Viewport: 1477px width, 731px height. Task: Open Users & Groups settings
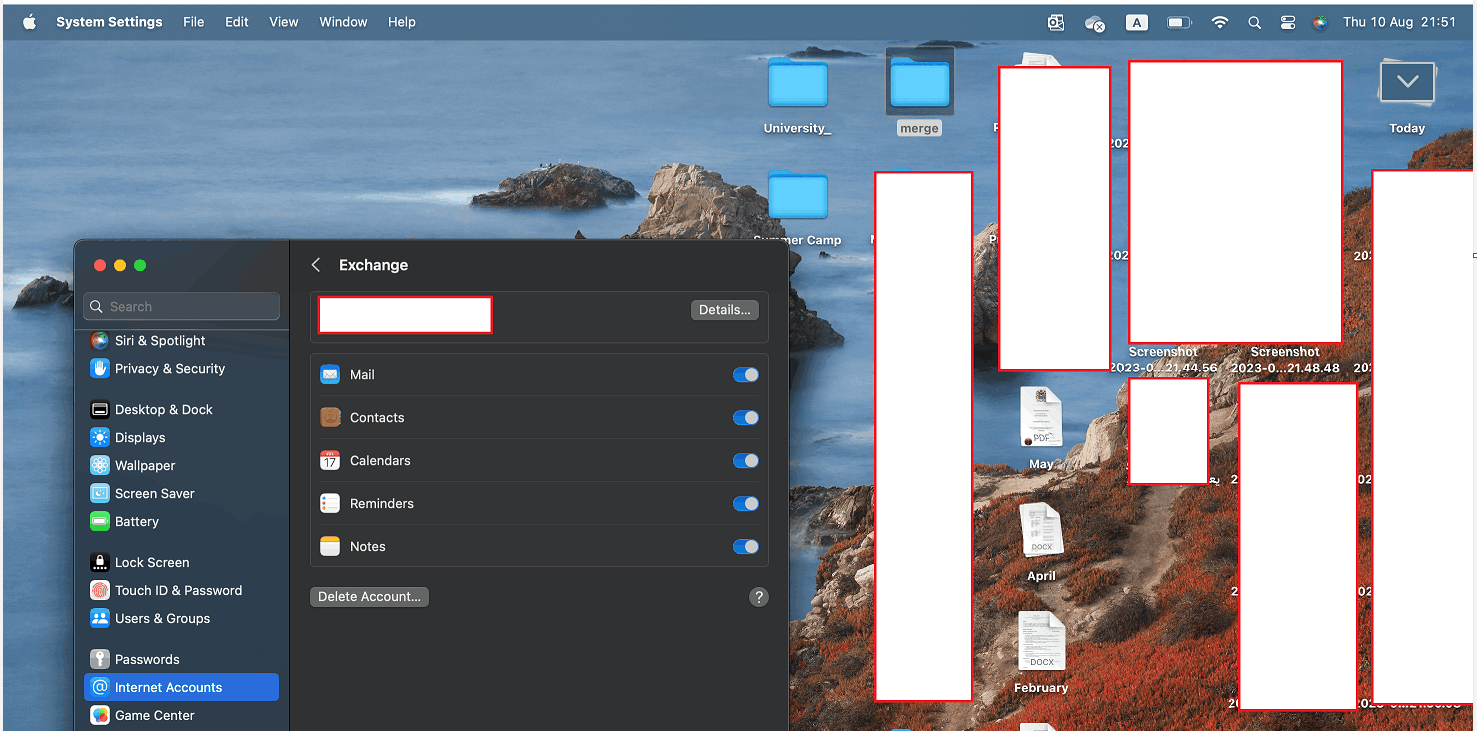click(x=150, y=619)
